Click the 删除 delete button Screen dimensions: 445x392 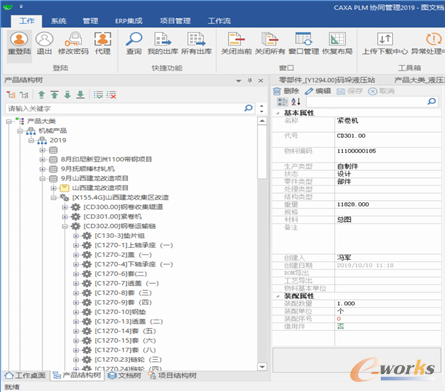tap(286, 91)
